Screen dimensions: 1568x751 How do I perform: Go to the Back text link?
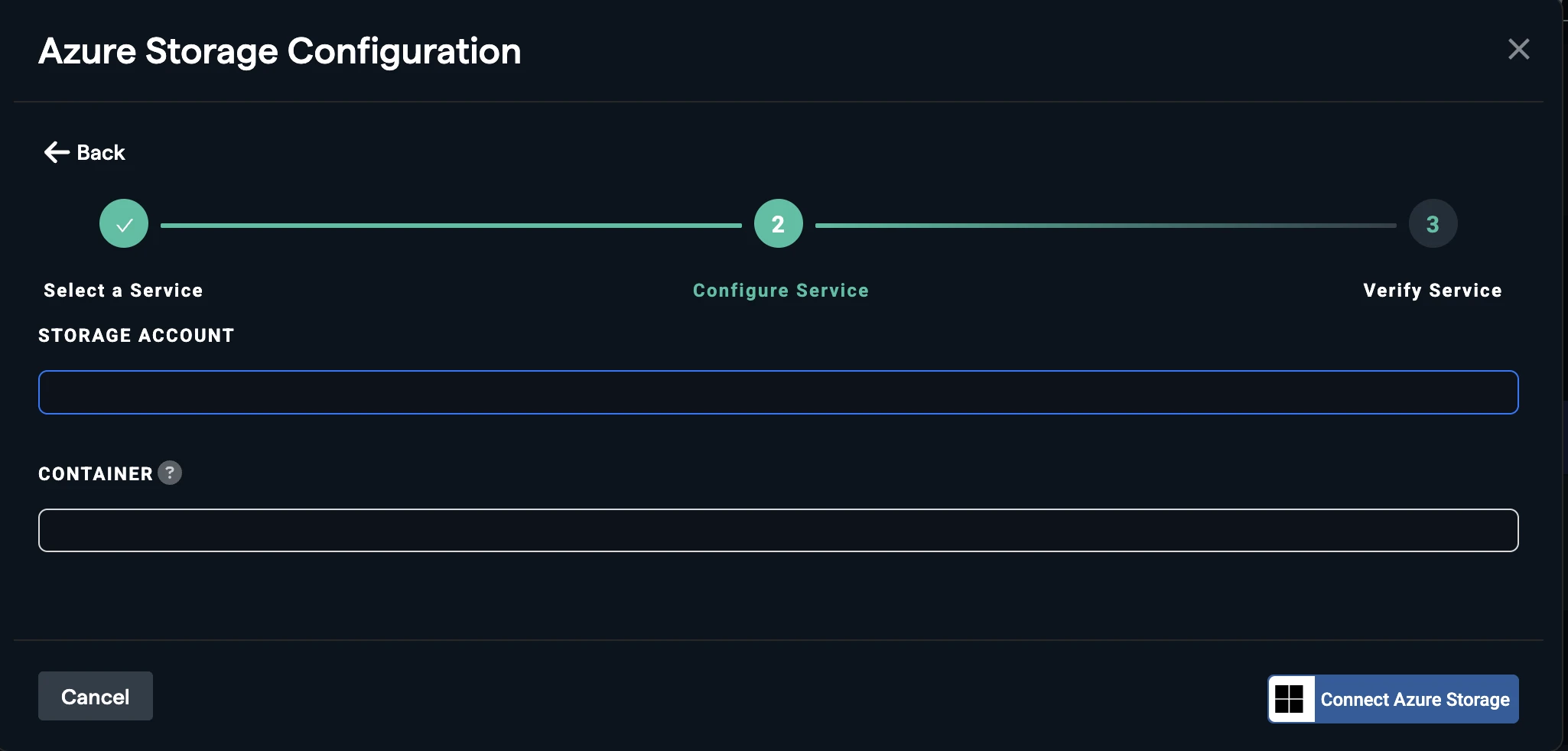(x=101, y=153)
